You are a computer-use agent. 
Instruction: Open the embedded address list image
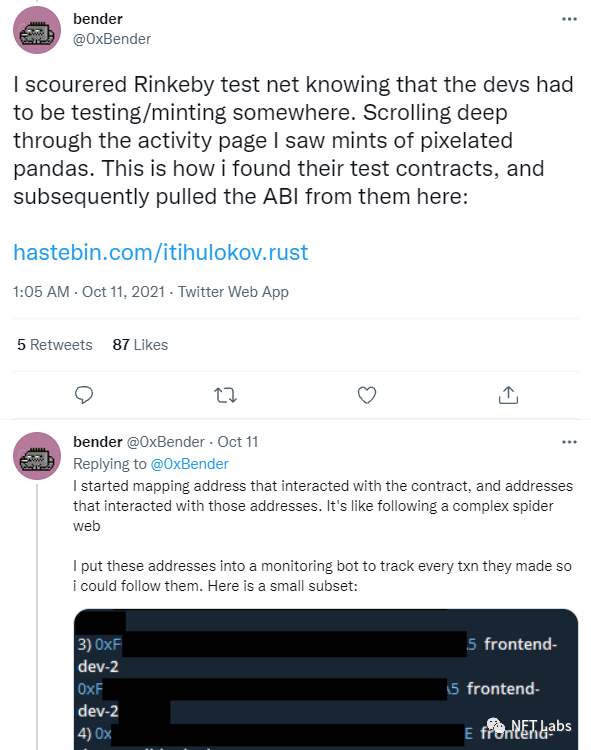pyautogui.click(x=326, y=679)
